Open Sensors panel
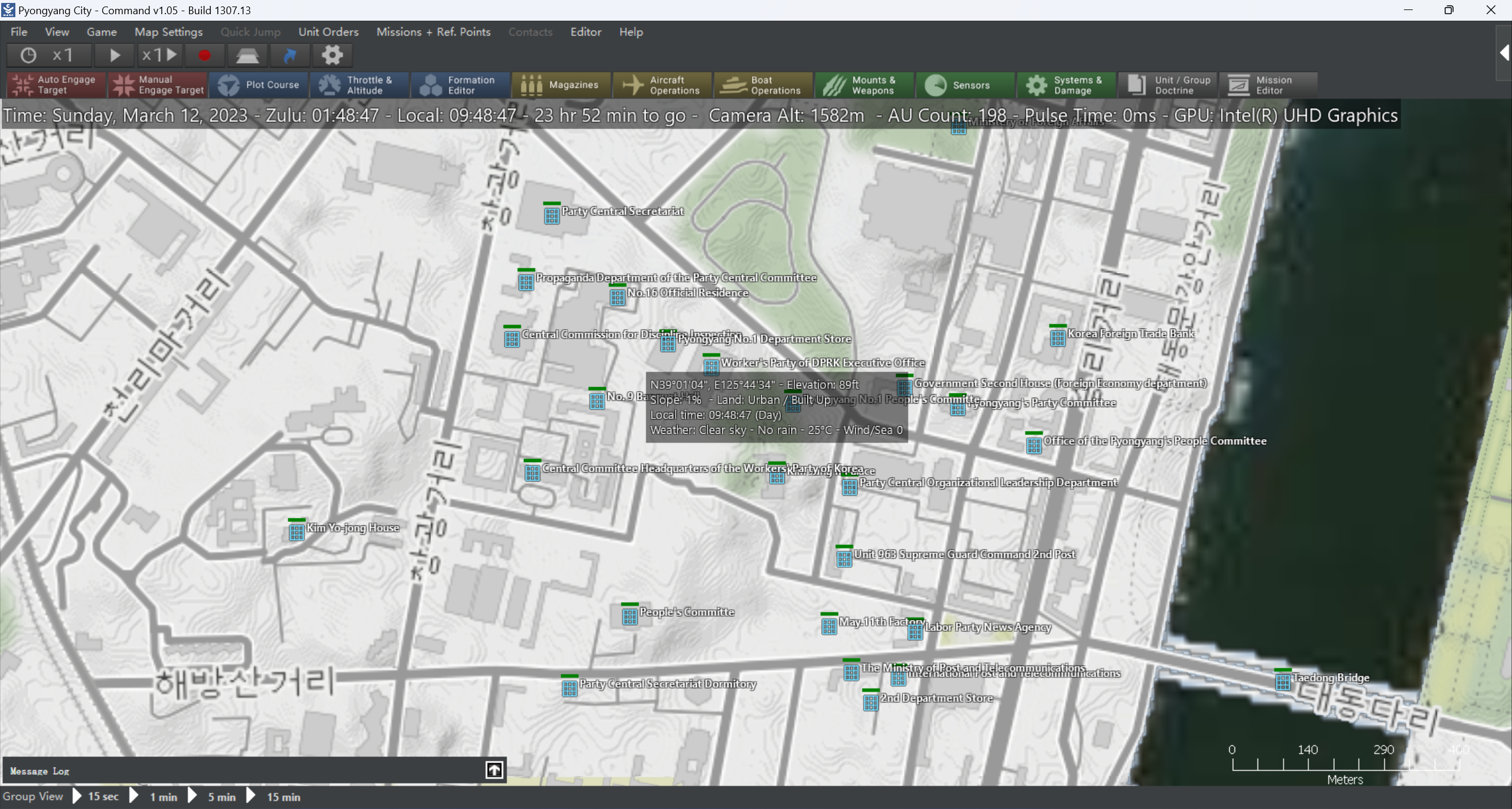1512x809 pixels. click(x=964, y=85)
